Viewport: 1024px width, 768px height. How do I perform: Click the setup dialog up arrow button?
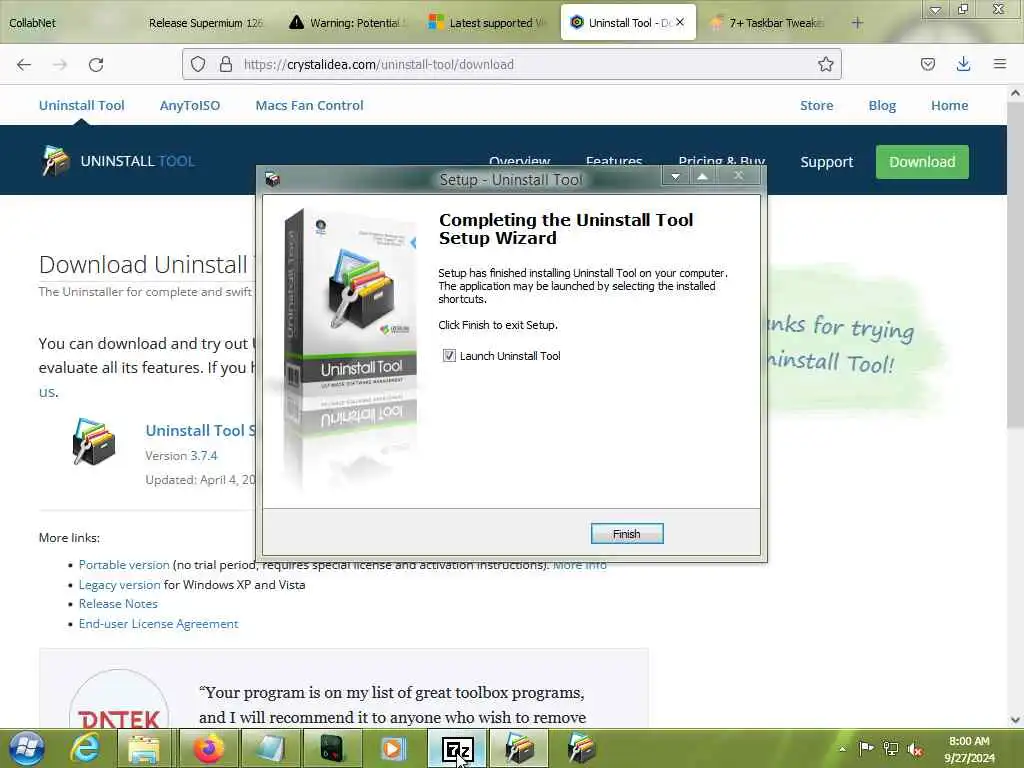coord(703,176)
